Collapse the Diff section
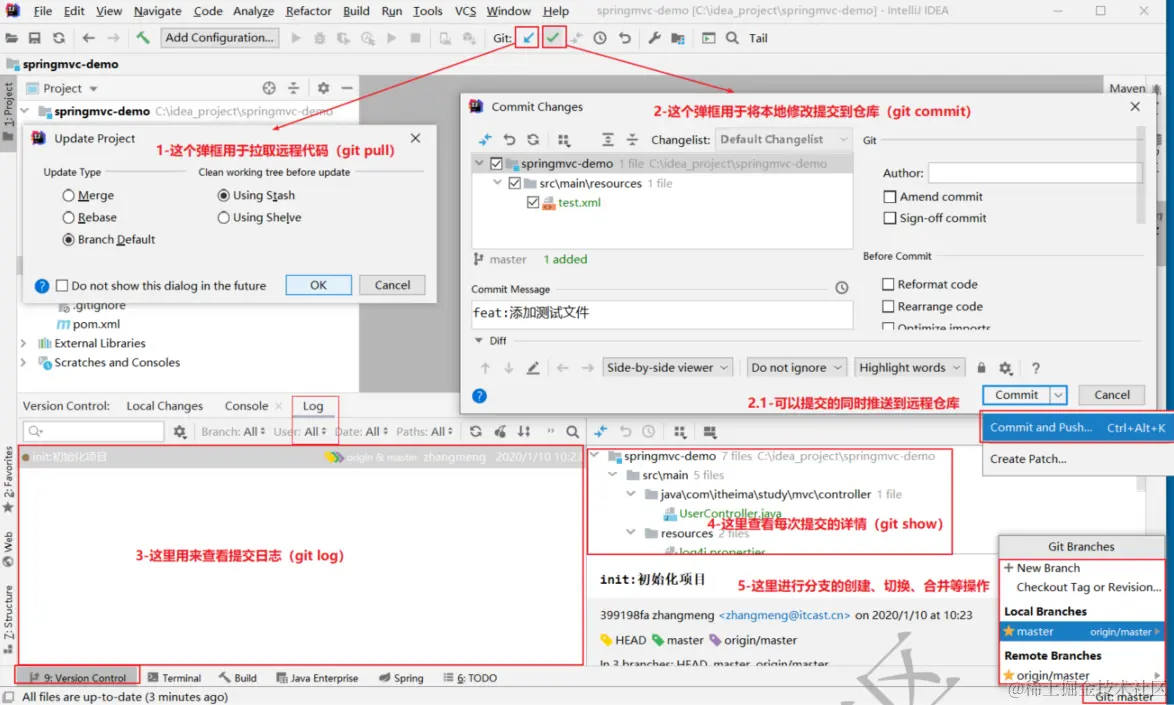1174x705 pixels. pyautogui.click(x=479, y=341)
